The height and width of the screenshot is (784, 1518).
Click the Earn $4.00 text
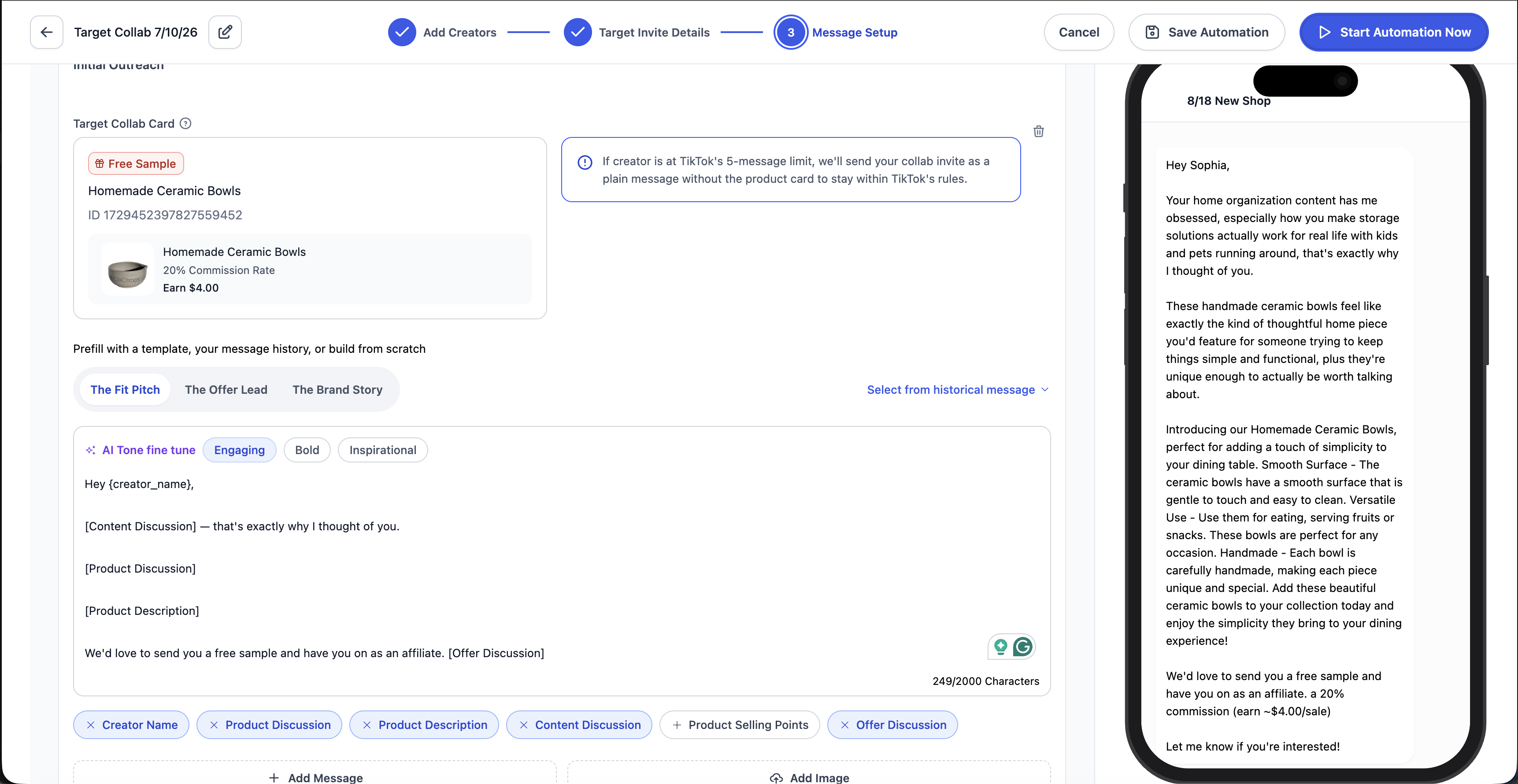click(191, 288)
